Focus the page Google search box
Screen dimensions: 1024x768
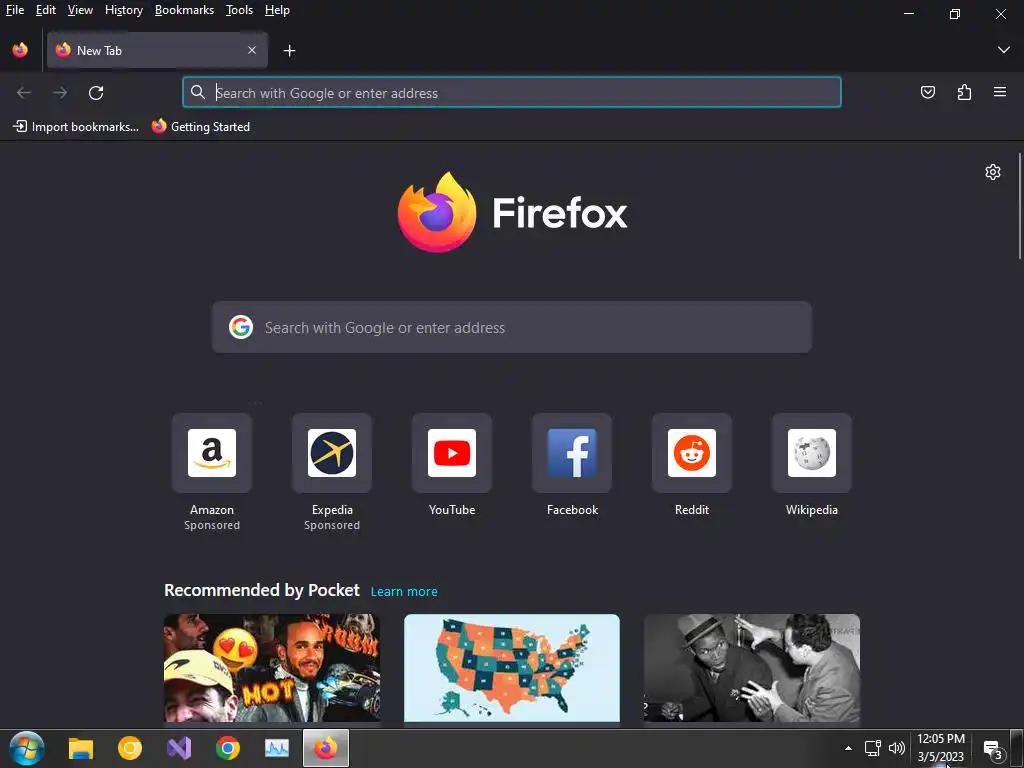click(511, 327)
